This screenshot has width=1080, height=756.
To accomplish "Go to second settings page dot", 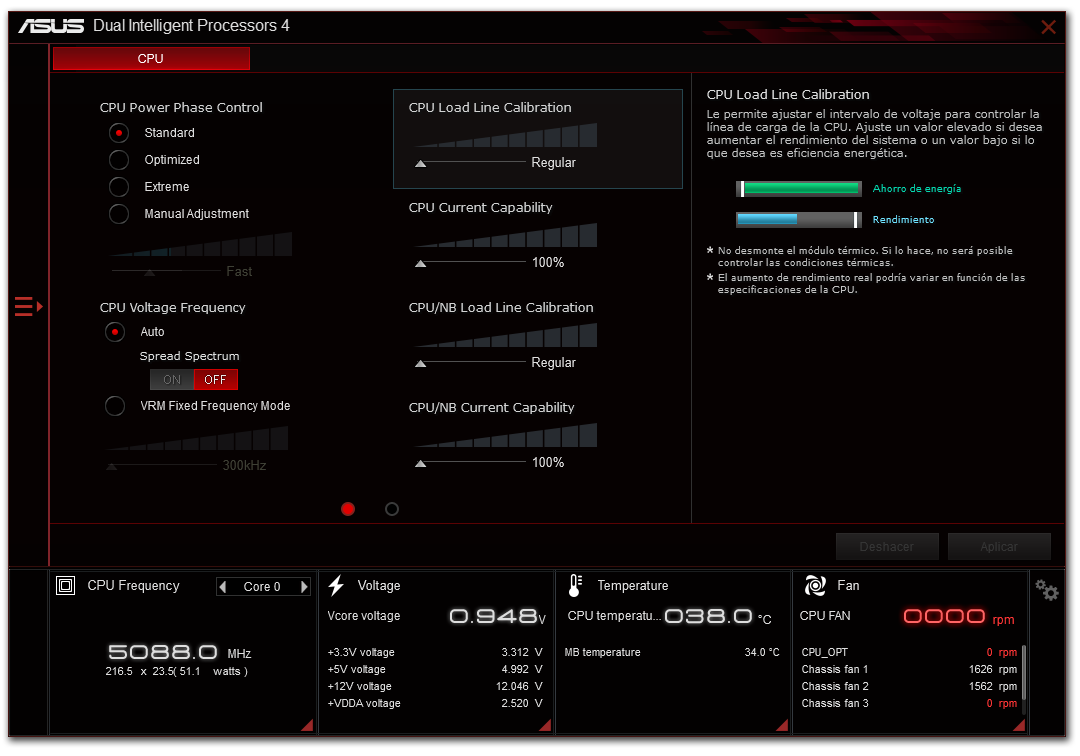I will [392, 509].
